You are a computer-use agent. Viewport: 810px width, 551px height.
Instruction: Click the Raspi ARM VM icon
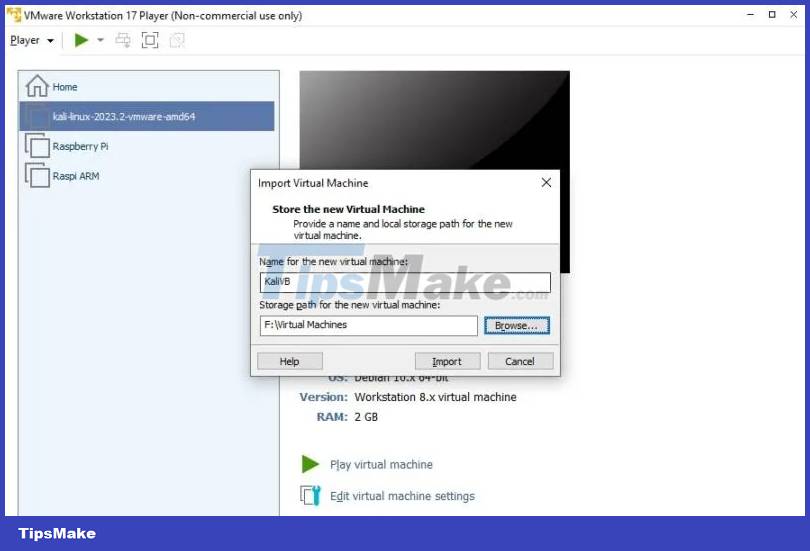pyautogui.click(x=37, y=176)
